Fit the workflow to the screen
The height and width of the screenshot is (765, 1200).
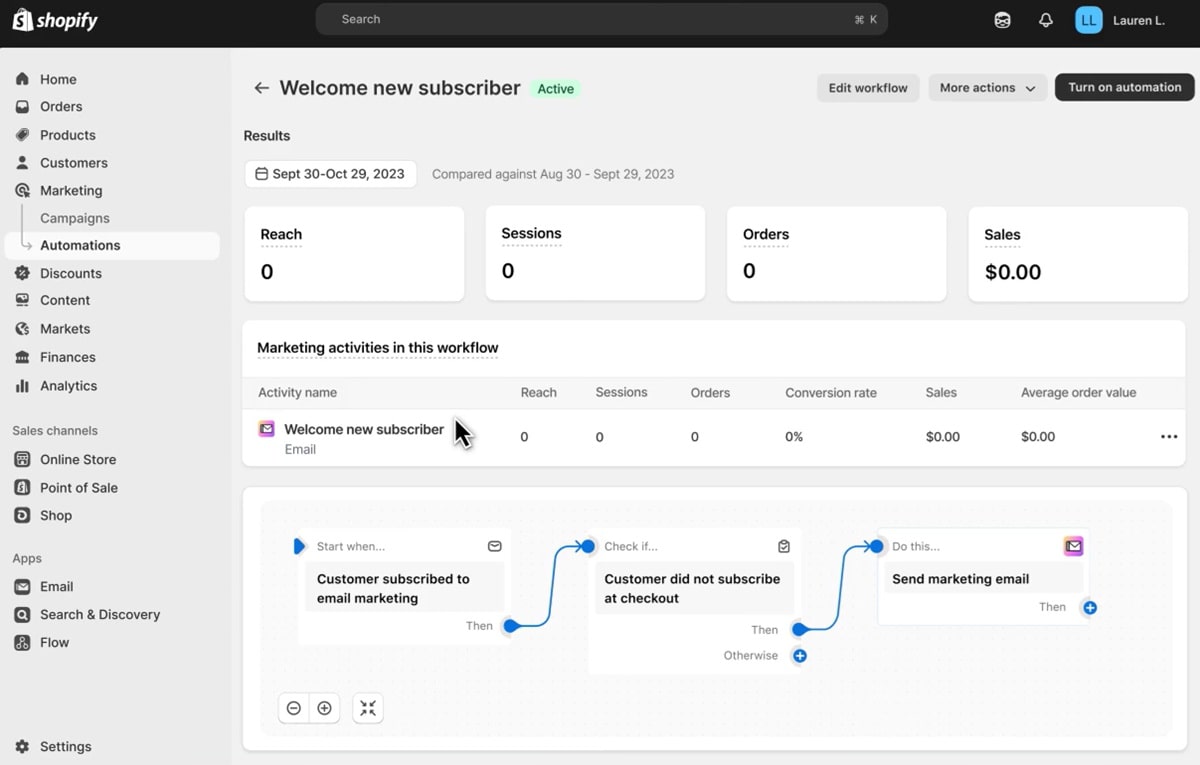click(x=367, y=708)
